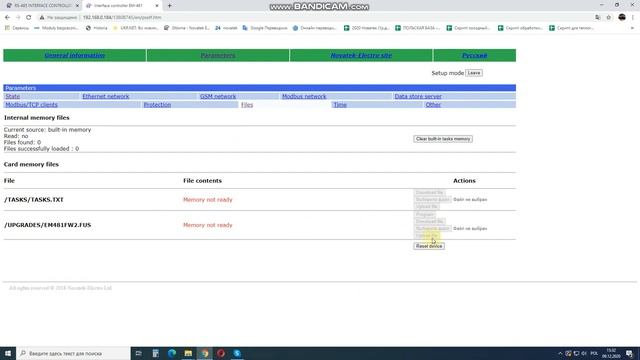Bookmark this page with the star icon
This screenshot has height=360, width=640.
[x=609, y=18]
